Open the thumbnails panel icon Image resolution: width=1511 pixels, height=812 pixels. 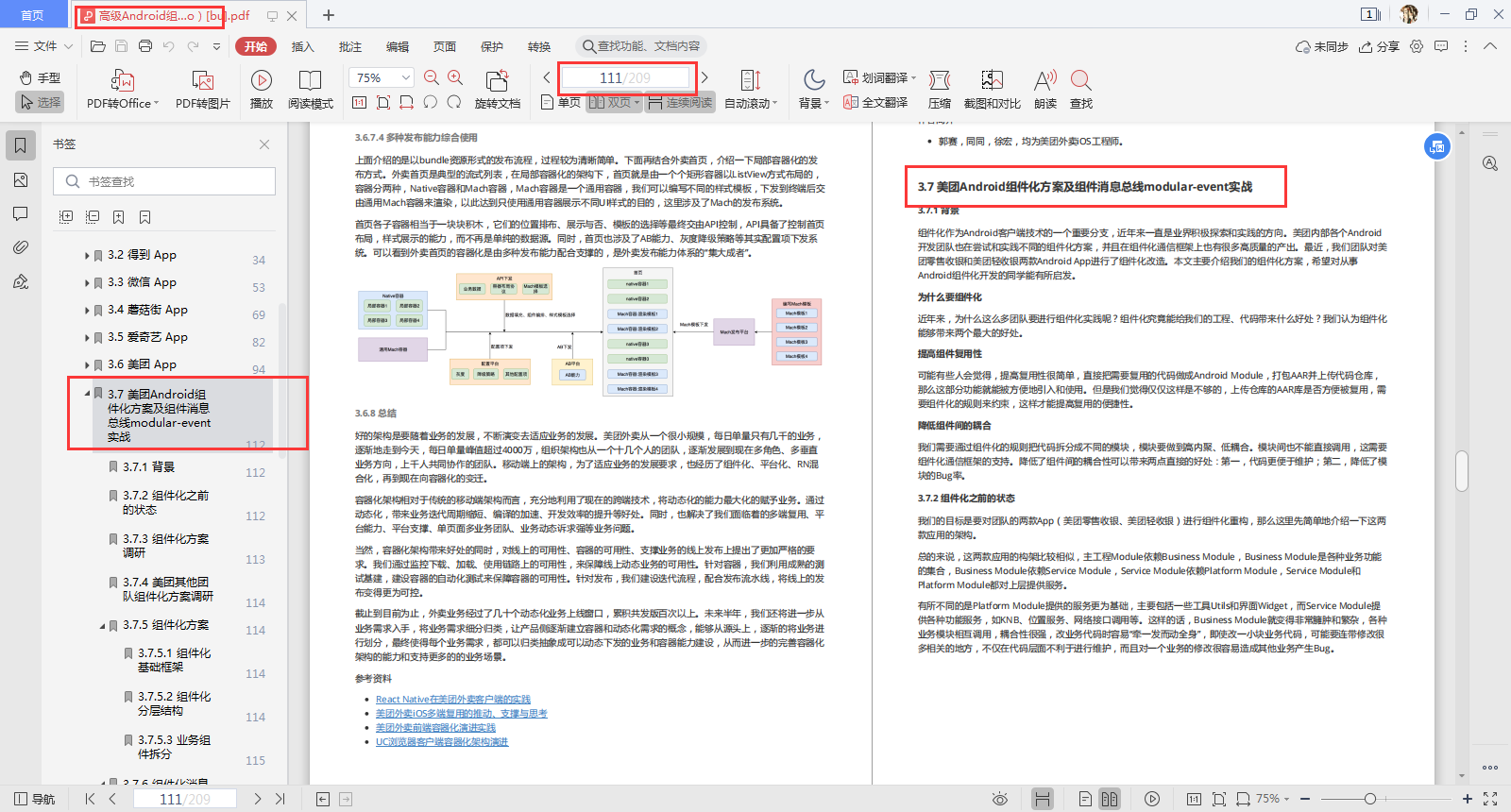20,179
